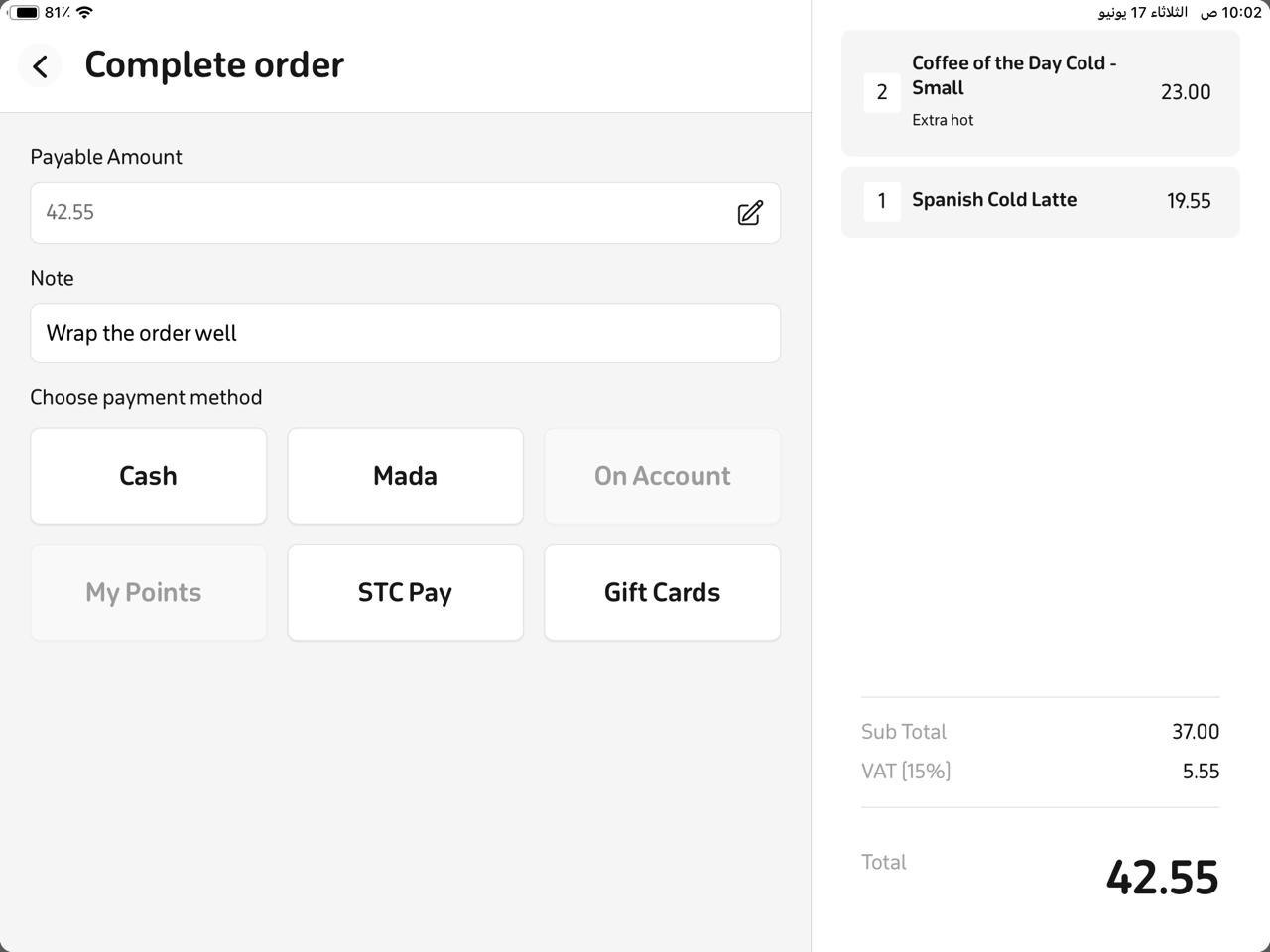This screenshot has width=1270, height=952.
Task: Tap quantity badge 1 on Spanish Cold Latte
Action: click(882, 201)
